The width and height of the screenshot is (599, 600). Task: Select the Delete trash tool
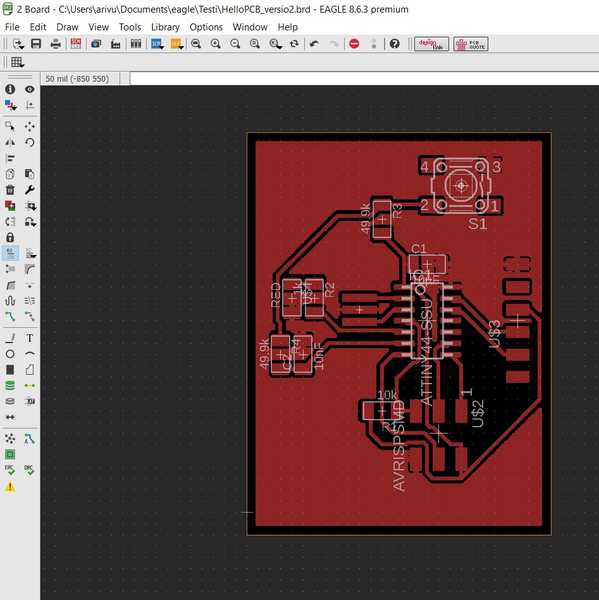tap(10, 190)
